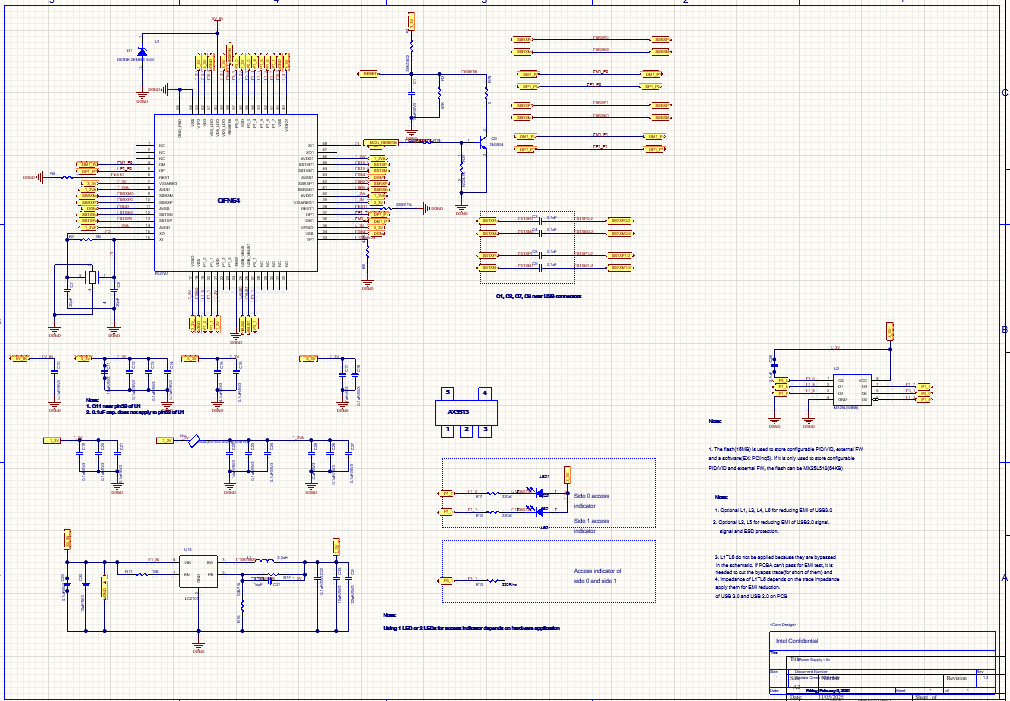Select pin box 2 on the 5-pin package

[x=467, y=430]
